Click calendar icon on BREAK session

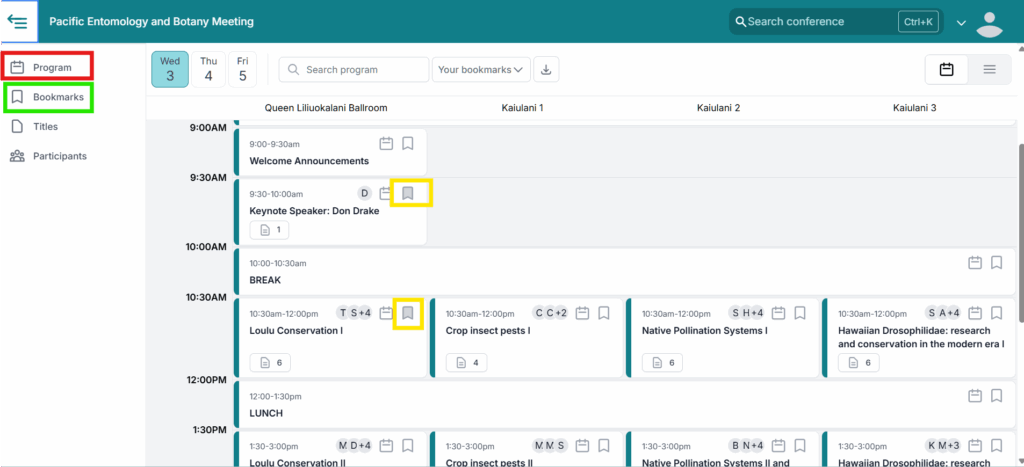[x=975, y=263]
